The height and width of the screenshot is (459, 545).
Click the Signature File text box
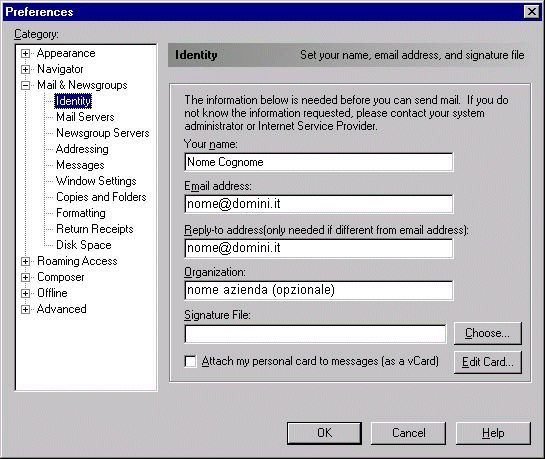coord(315,334)
